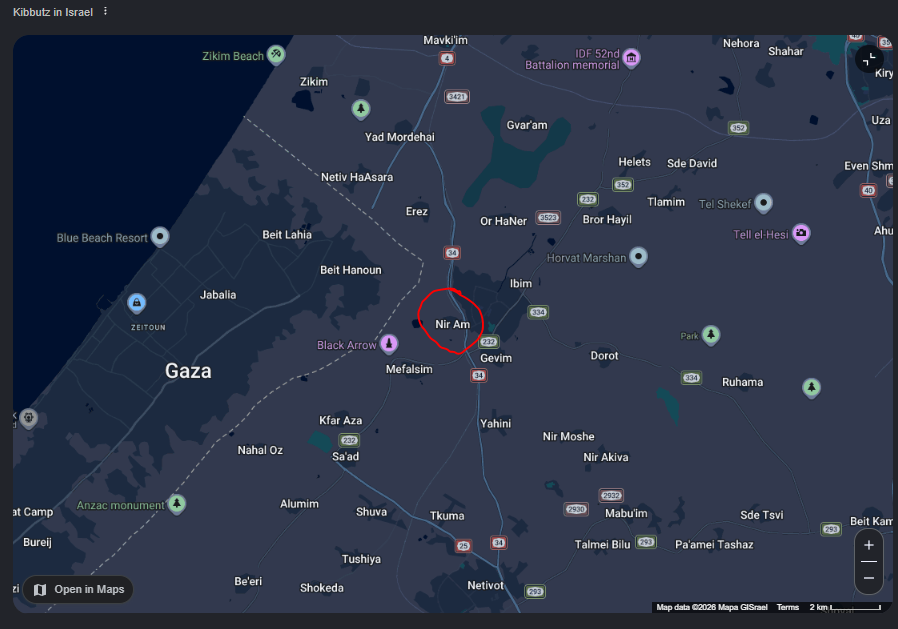Select the Ruhama label
This screenshot has width=898, height=629.
pyautogui.click(x=742, y=382)
